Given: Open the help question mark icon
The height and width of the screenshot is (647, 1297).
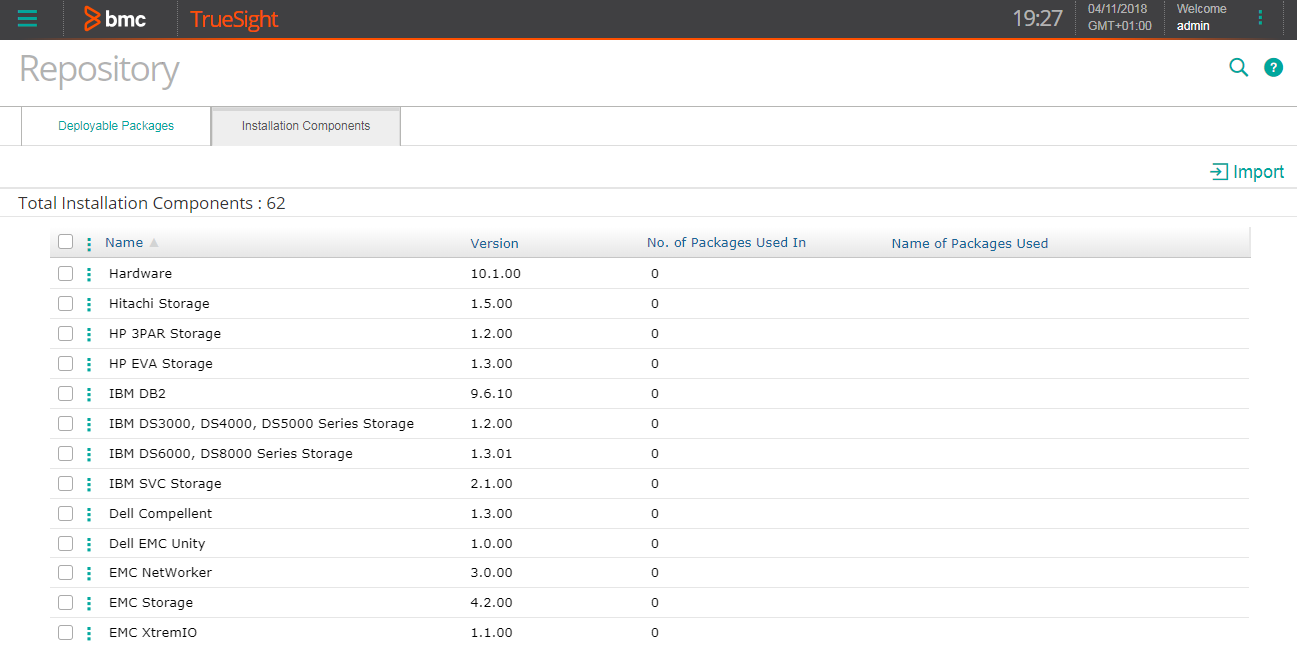Looking at the screenshot, I should 1273,68.
